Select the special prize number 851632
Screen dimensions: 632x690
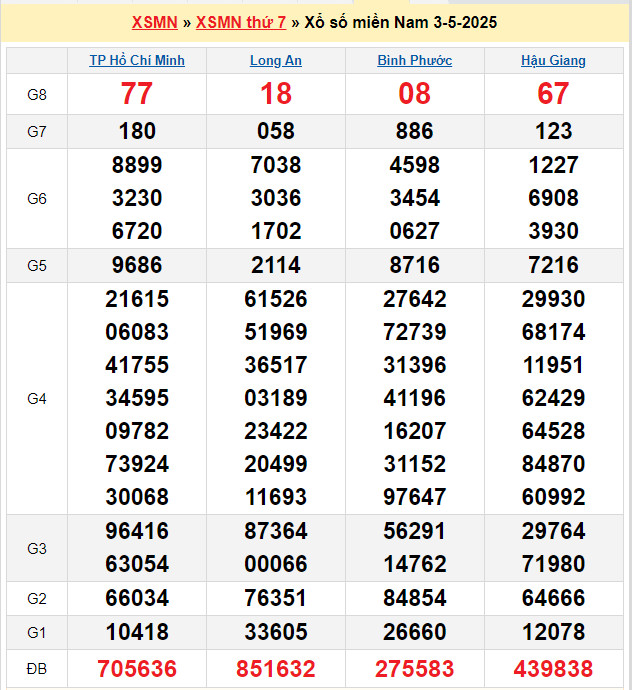[x=276, y=668]
